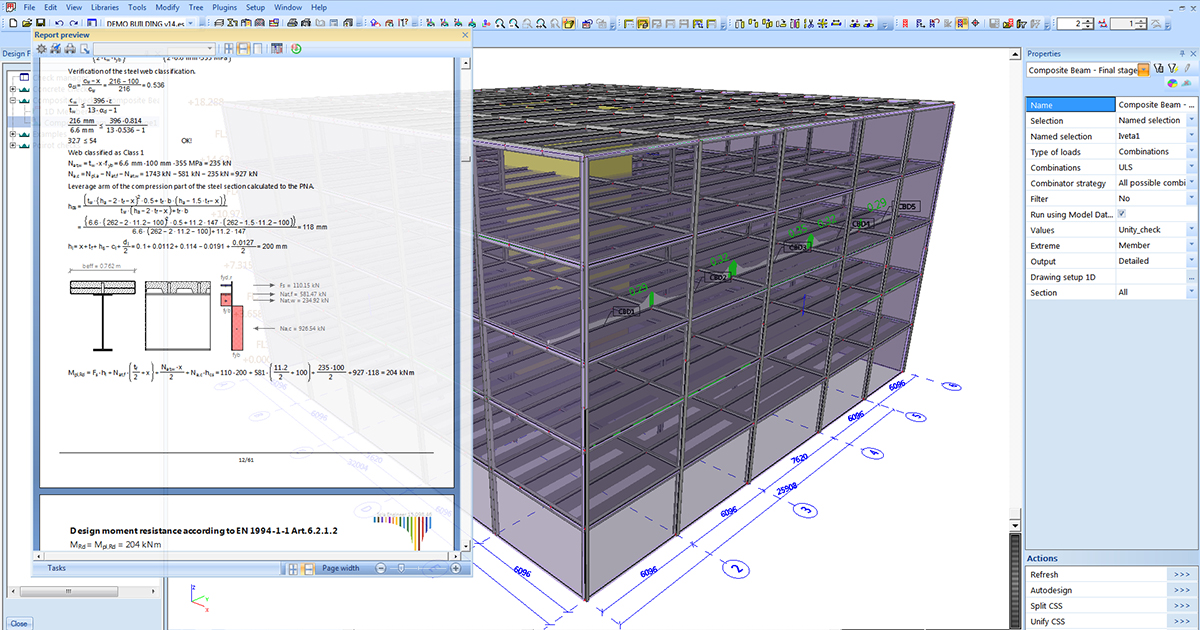Click the Undo arrow icon
The width and height of the screenshot is (1200, 630).
(x=60, y=22)
